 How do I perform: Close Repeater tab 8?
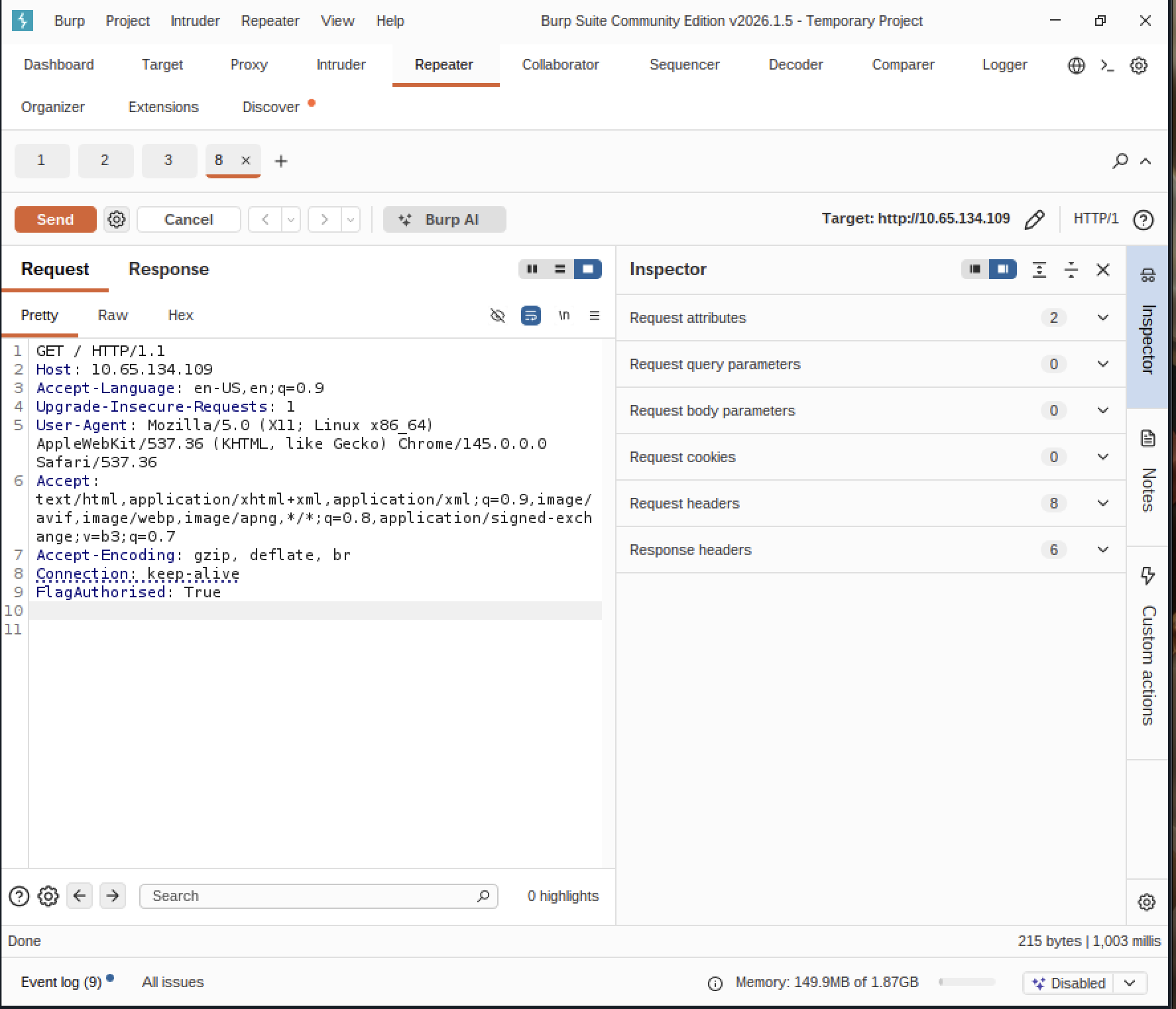pyautogui.click(x=246, y=160)
